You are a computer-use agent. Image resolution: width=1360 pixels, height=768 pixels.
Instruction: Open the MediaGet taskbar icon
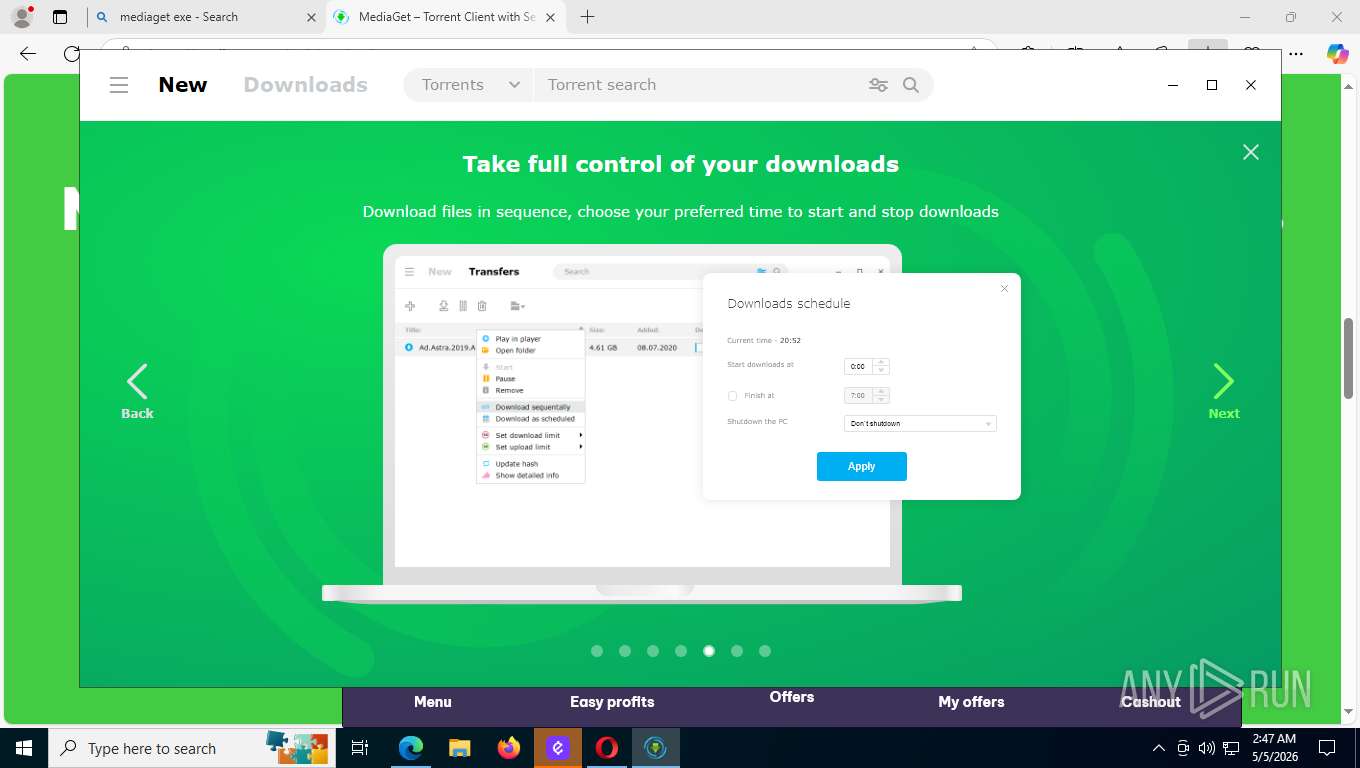tap(656, 748)
